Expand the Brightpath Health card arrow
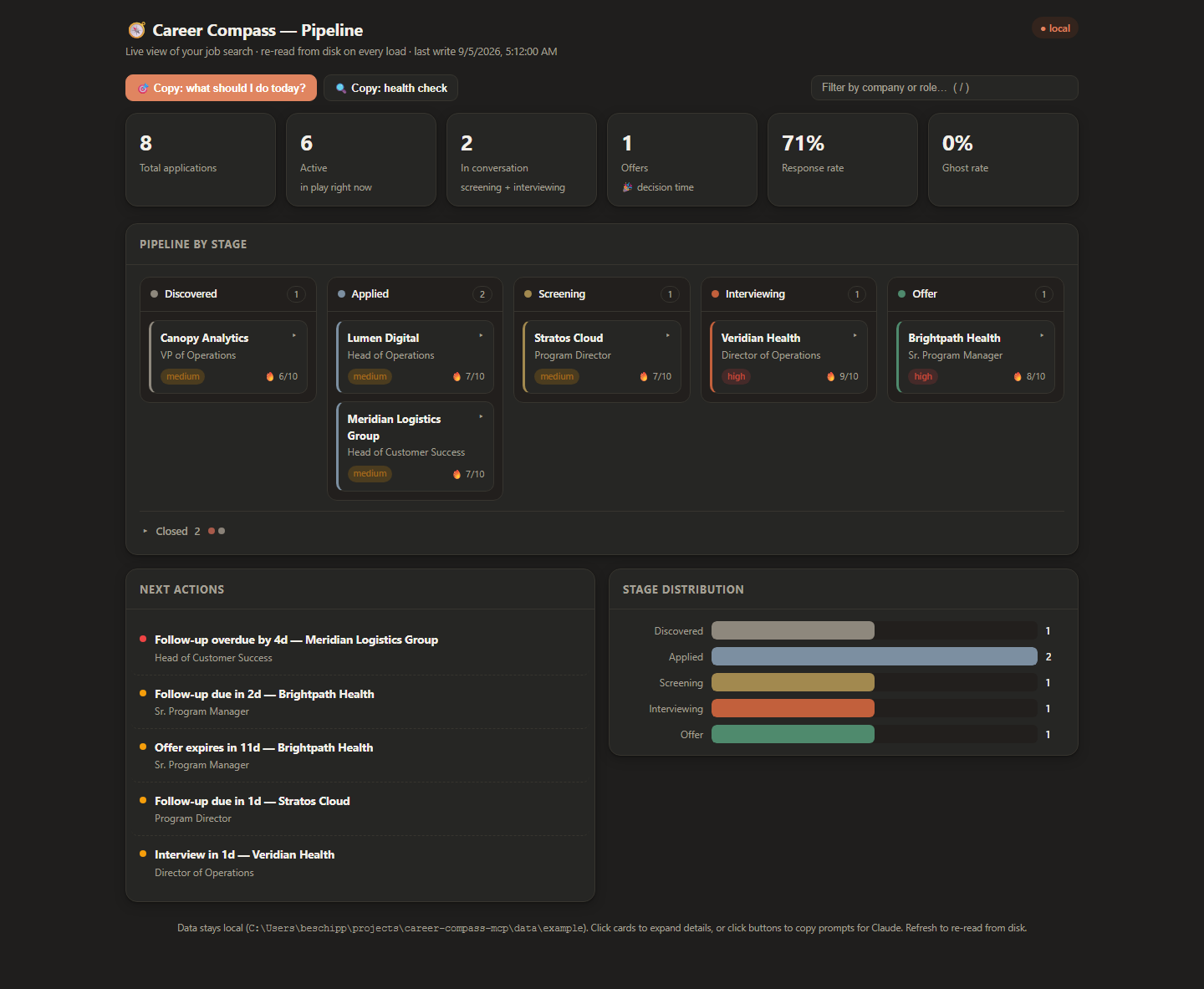 [1042, 335]
